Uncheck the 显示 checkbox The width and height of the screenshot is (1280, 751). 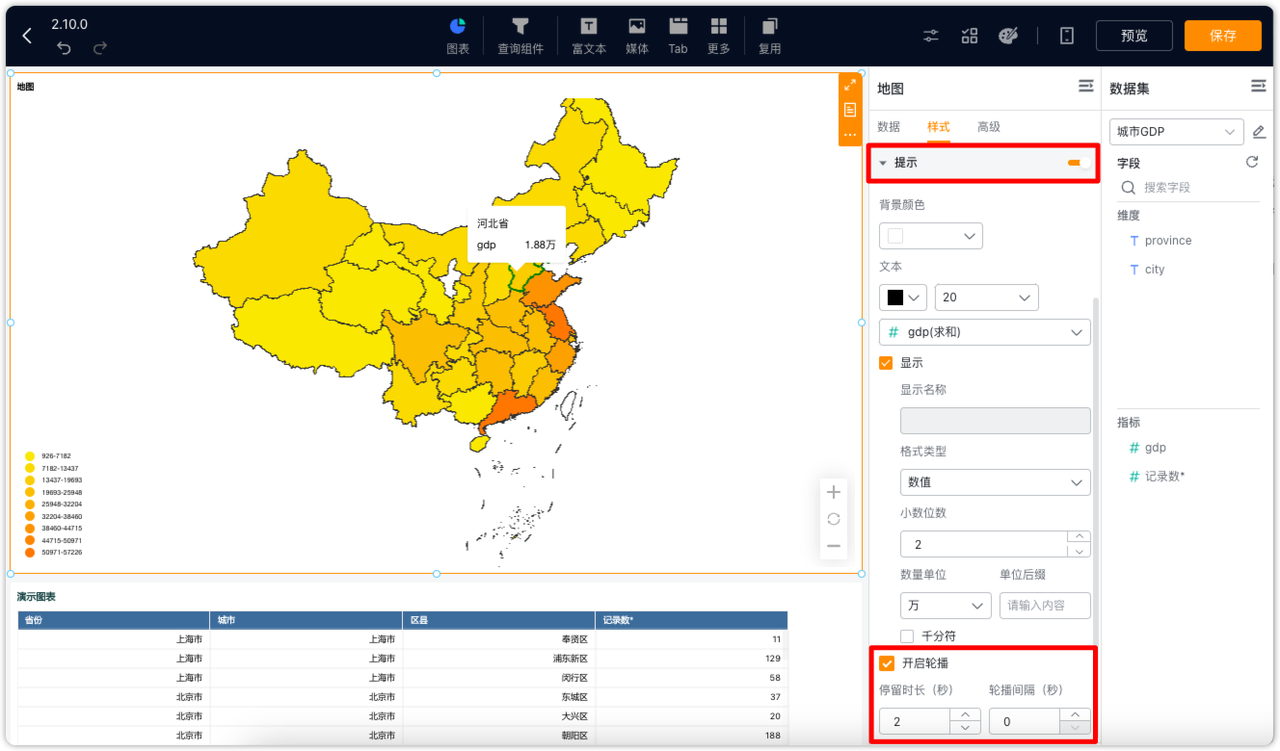pos(885,363)
